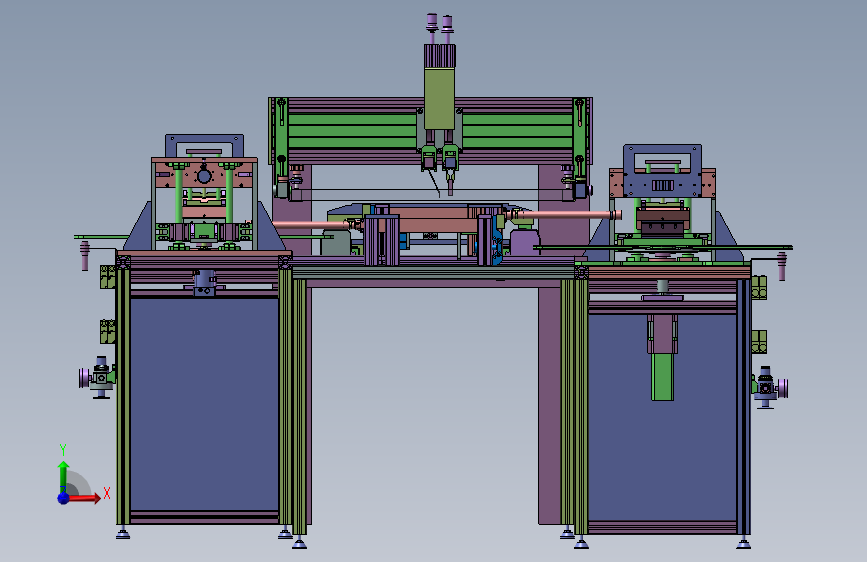Click the red X axis arrow of the triad
This screenshot has height=562, width=867.
point(84,498)
